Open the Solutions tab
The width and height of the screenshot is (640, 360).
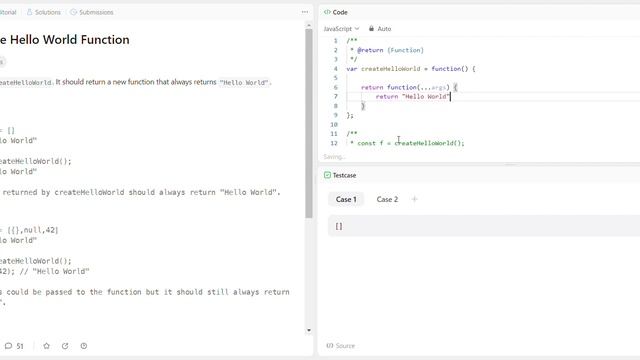click(44, 12)
